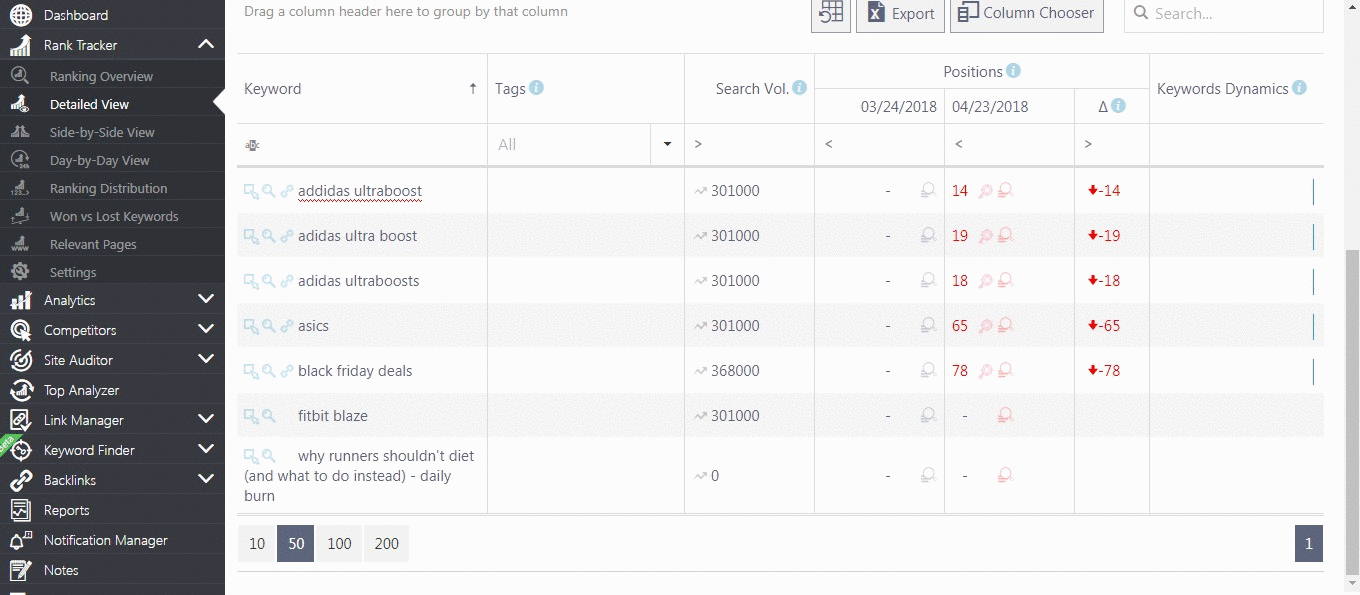Click the Positions header info icon
Screen dimensions: 1360x595
(1013, 71)
